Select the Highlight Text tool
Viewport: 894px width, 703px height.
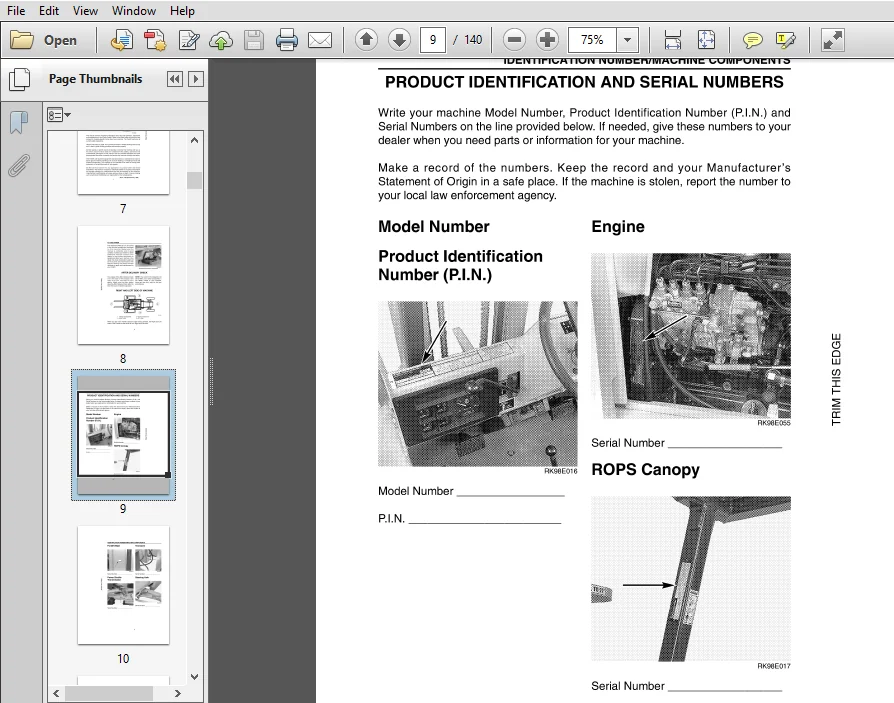coord(786,40)
